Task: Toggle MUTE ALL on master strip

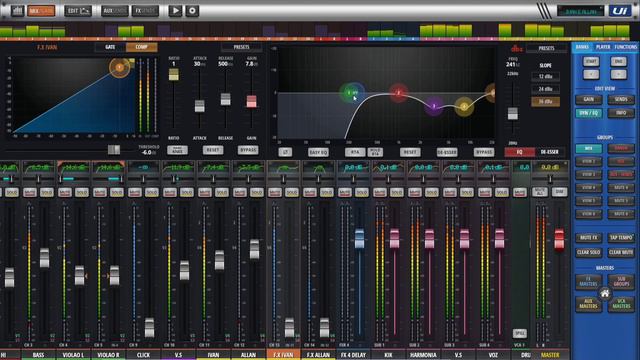Action: tap(540, 192)
